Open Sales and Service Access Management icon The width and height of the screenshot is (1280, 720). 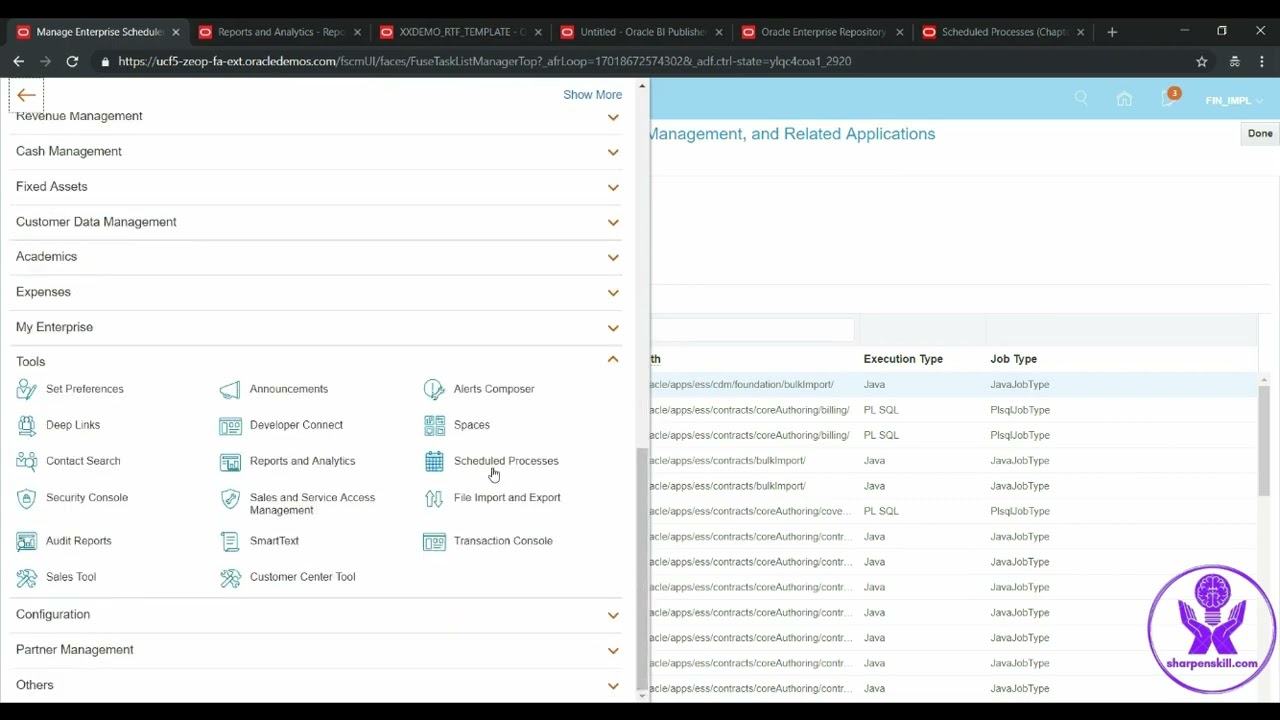pyautogui.click(x=230, y=498)
